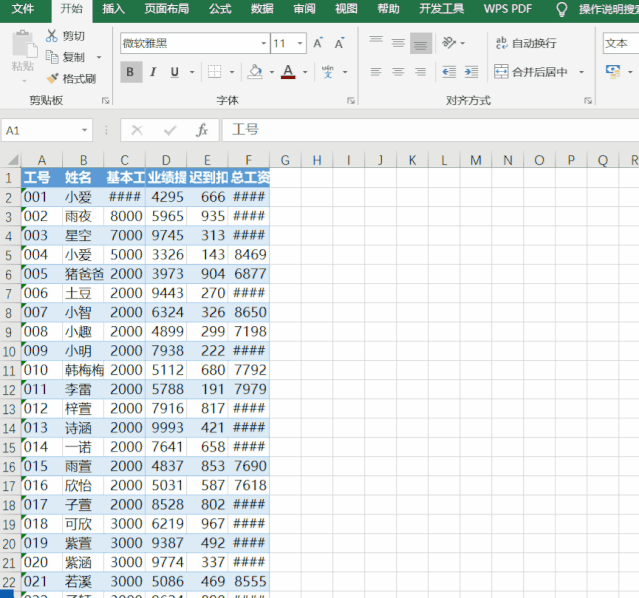The image size is (639, 598).
Task: Click the fill color paint bucket
Action: (x=255, y=72)
